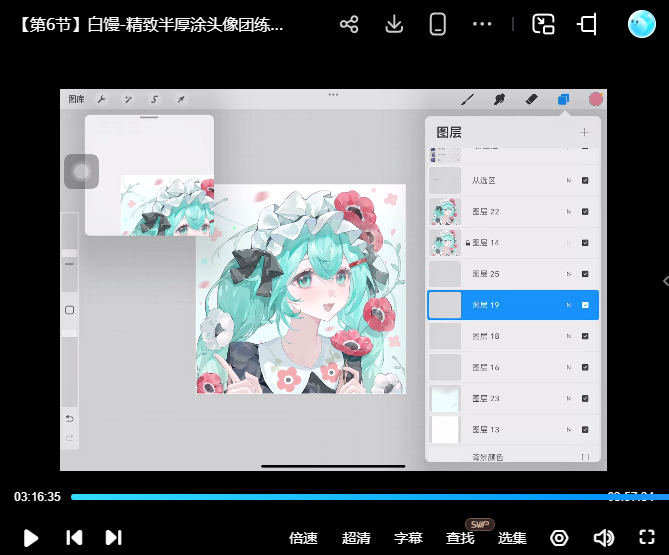The width and height of the screenshot is (669, 555).
Task: Open blend mode N of 图层 22
Action: click(569, 212)
